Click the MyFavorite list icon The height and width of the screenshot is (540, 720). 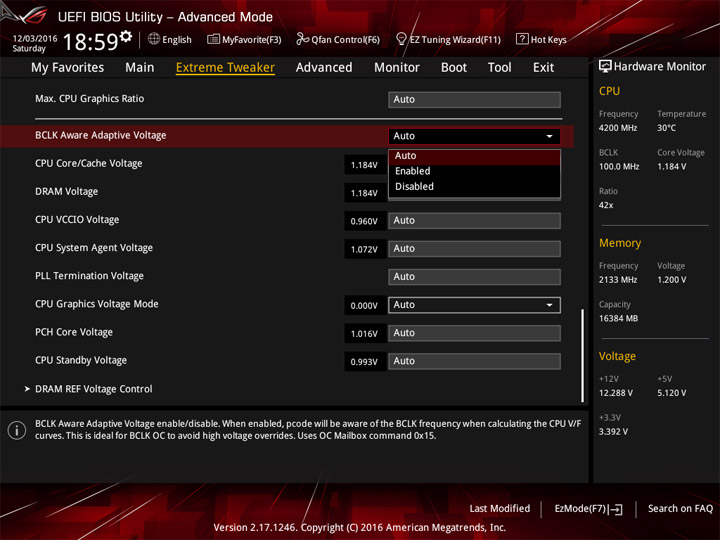point(213,39)
